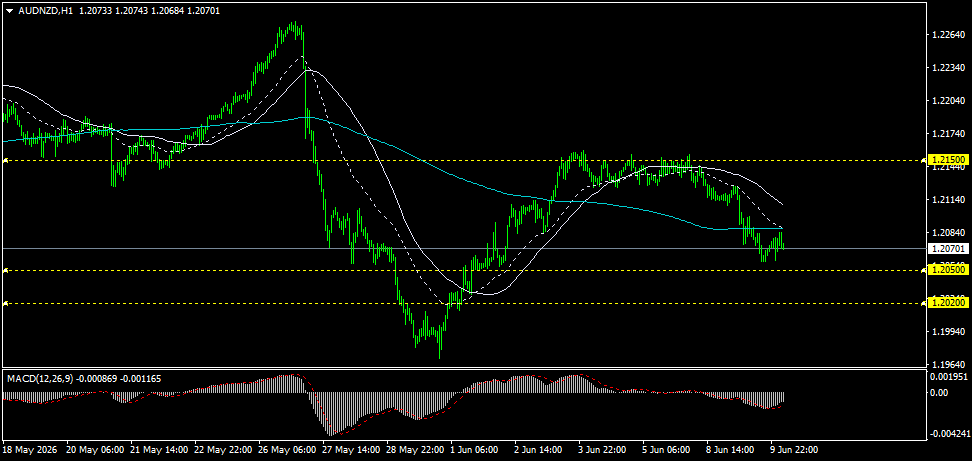Click the 1.22040 price scale value
The width and height of the screenshot is (972, 461).
(x=948, y=100)
